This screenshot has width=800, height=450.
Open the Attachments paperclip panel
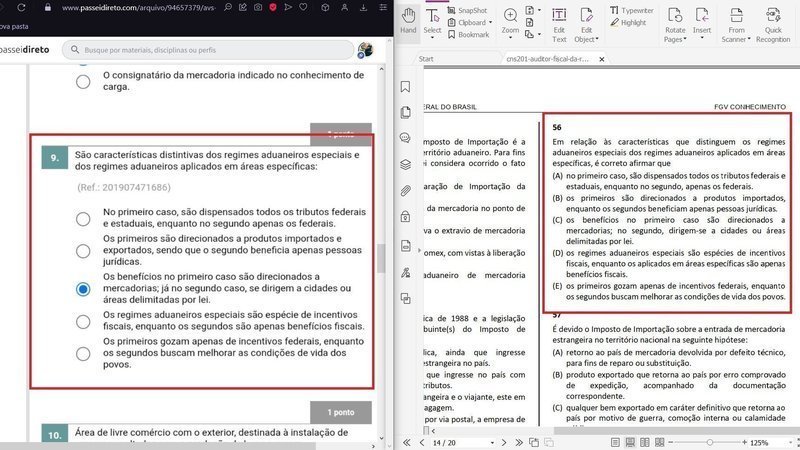pyautogui.click(x=407, y=191)
